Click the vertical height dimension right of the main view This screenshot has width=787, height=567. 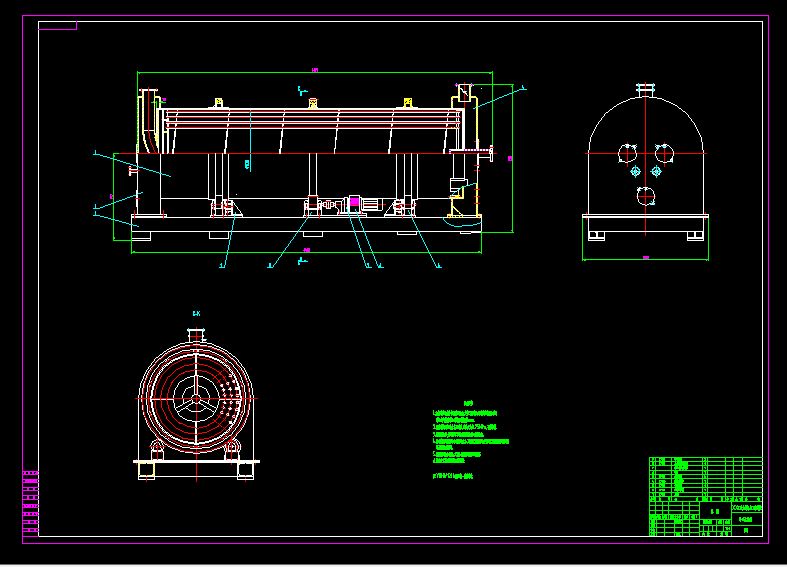(x=510, y=158)
